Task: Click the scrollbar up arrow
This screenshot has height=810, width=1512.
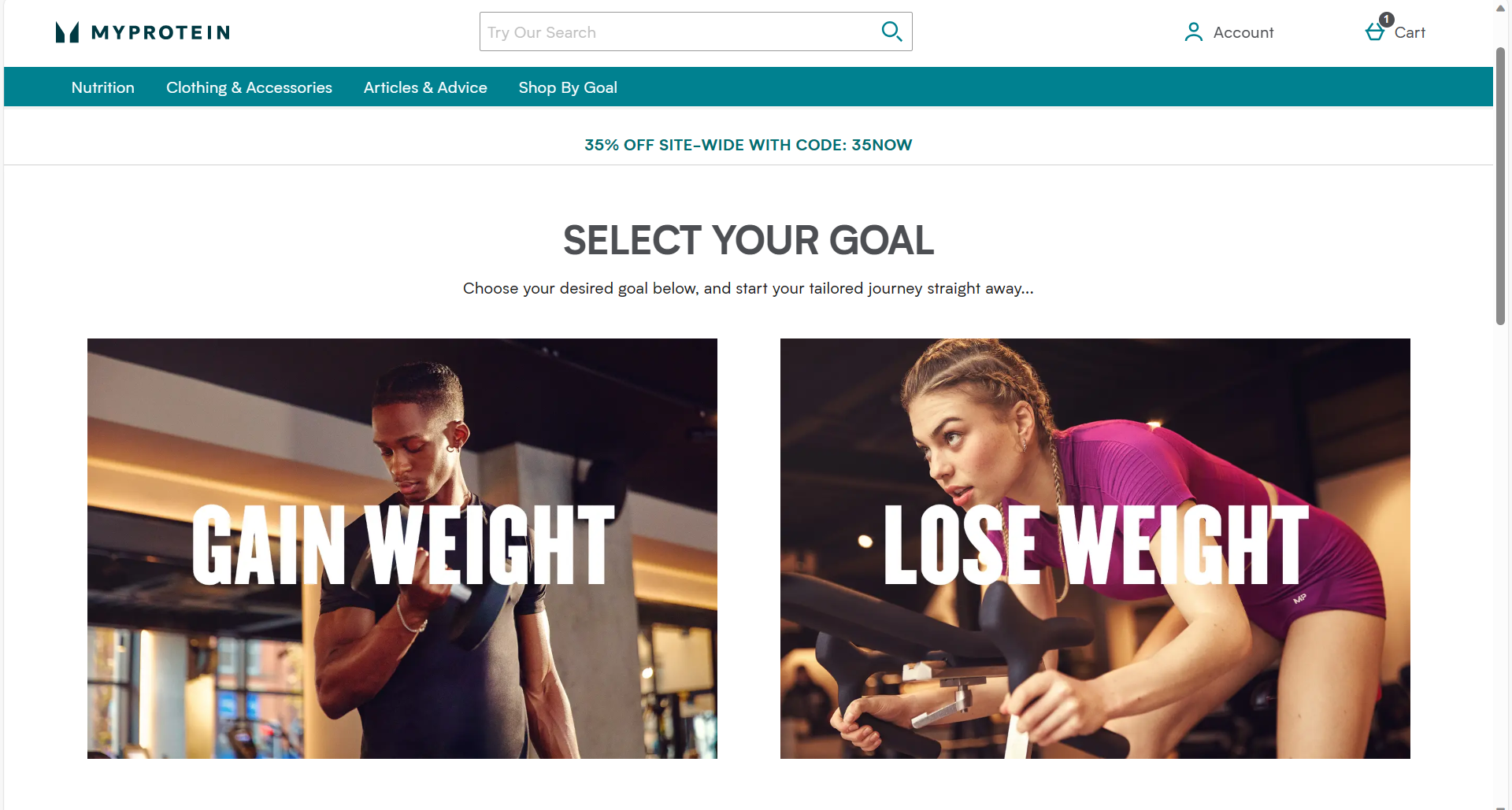Action: tap(1501, 8)
